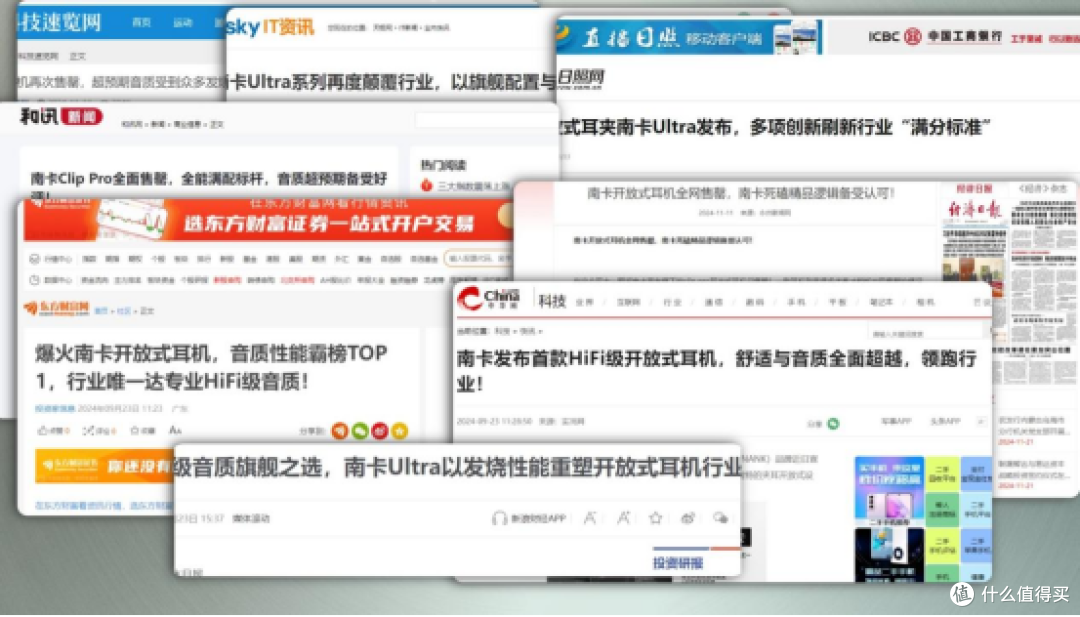
Task: Click the 直播日照 mobile client banner
Action: 689,36
